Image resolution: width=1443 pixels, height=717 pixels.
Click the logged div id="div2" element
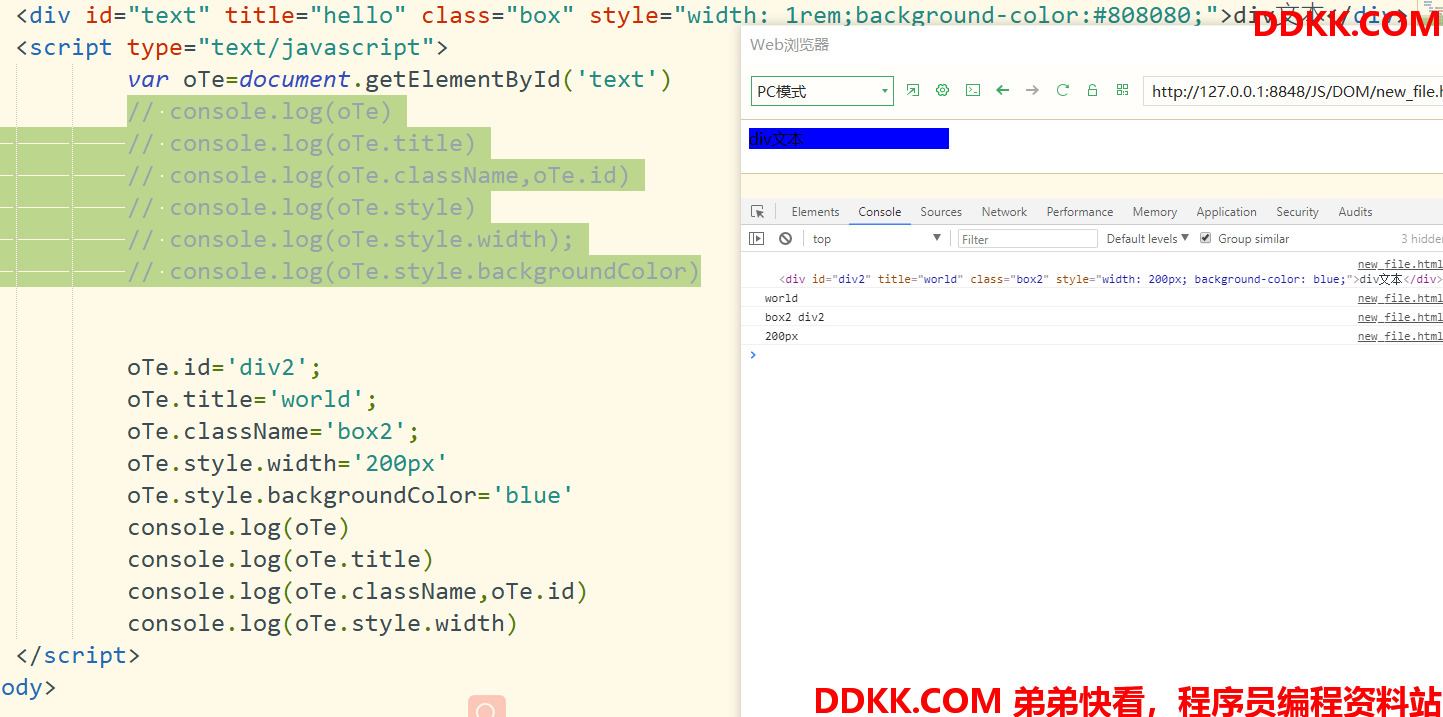[1110, 279]
